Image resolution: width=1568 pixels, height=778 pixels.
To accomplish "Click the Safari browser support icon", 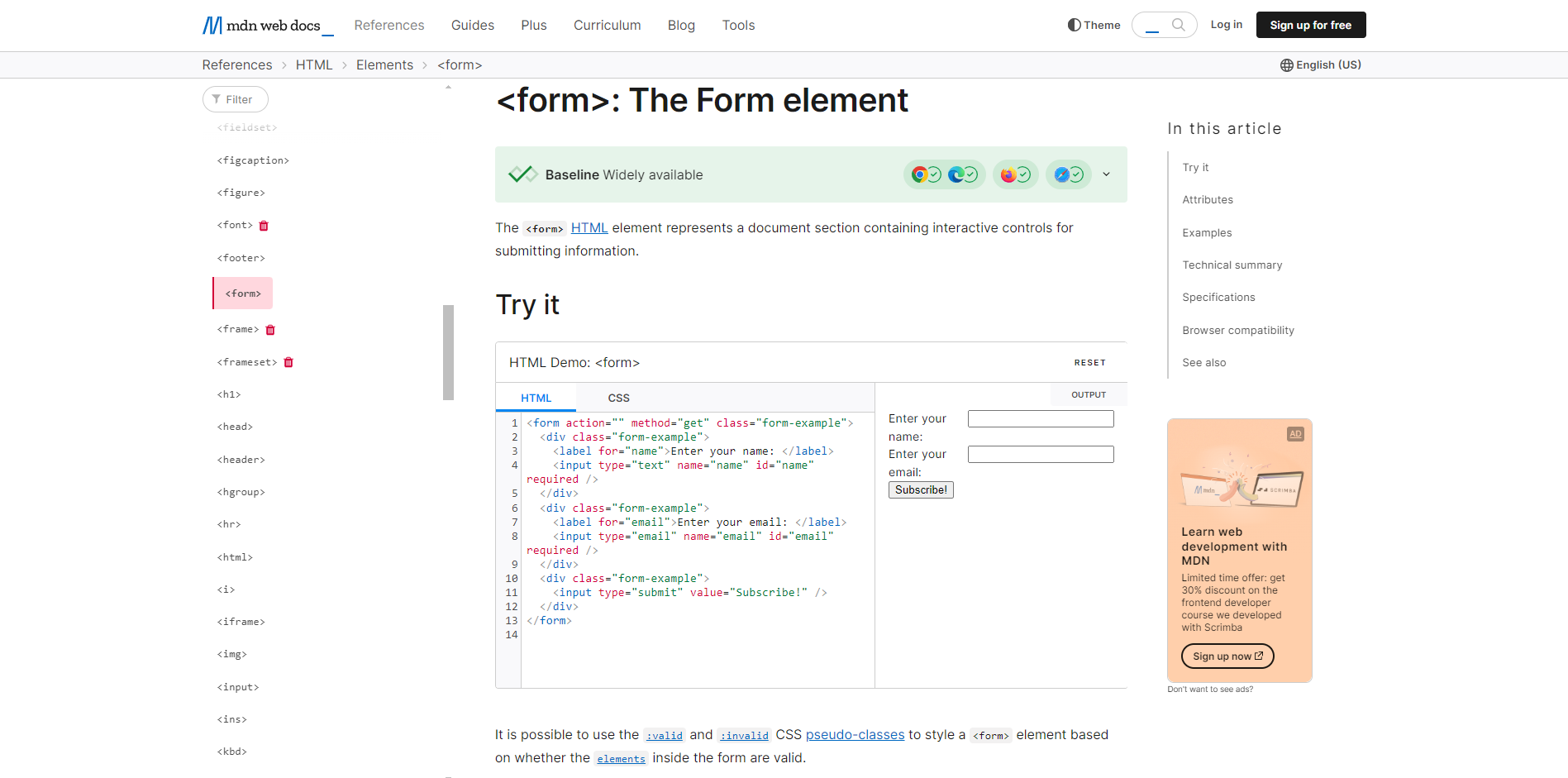I will [x=1061, y=174].
